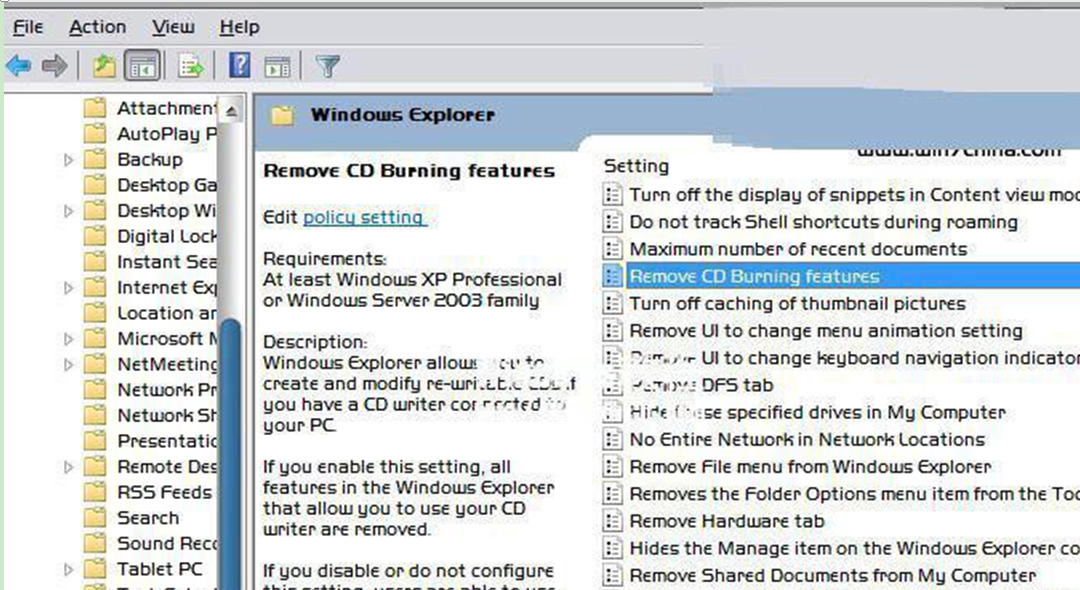
Task: Click the tree pane scroll-up arrow
Action: coord(231,110)
